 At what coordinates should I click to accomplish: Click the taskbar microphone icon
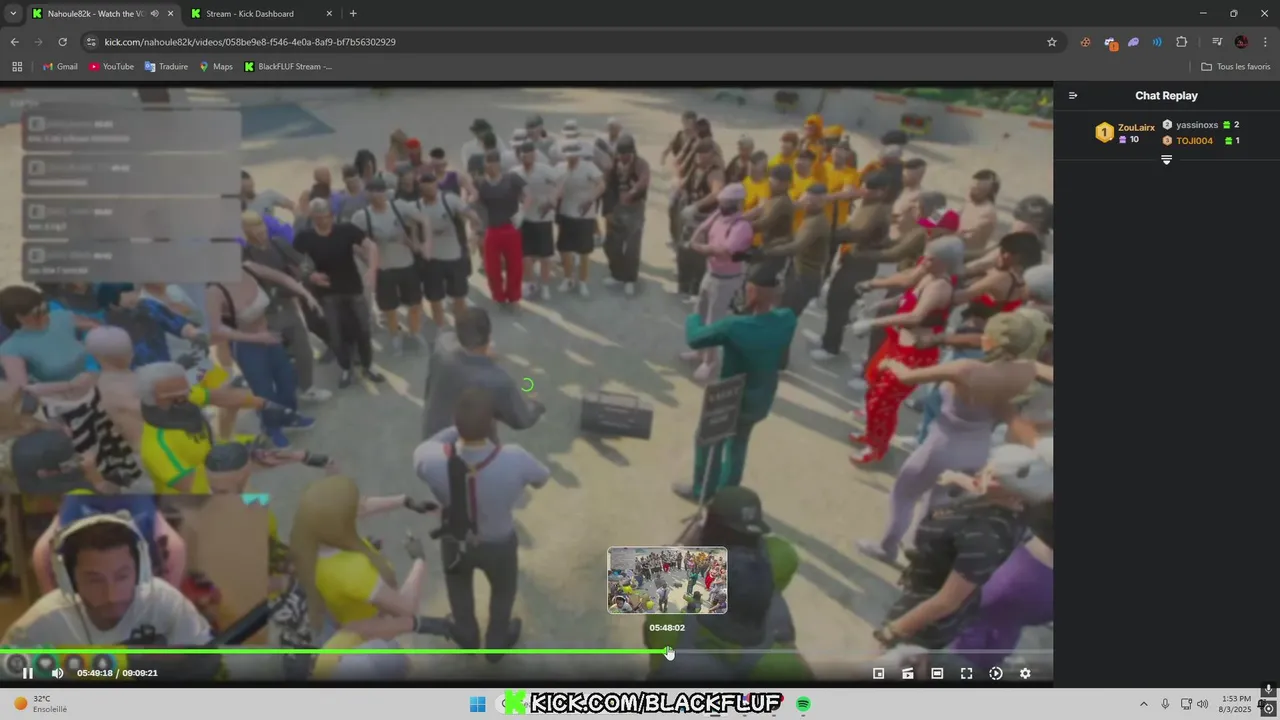click(x=1165, y=704)
